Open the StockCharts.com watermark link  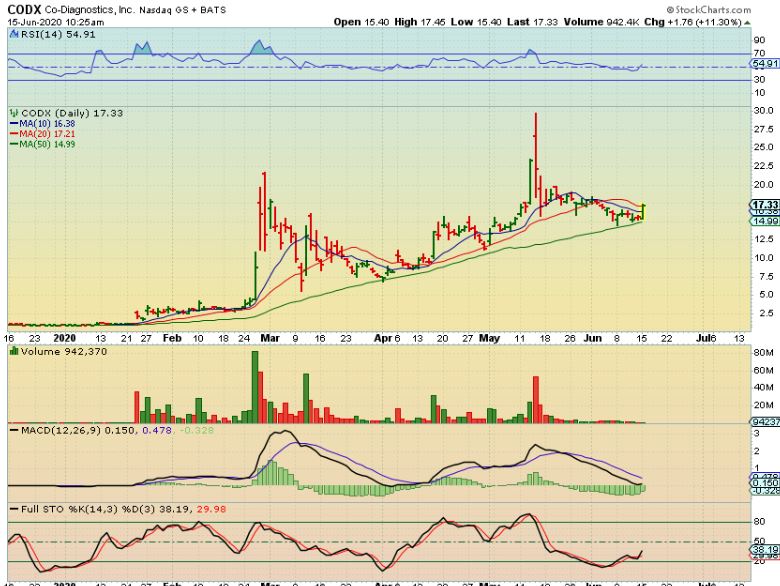coord(709,9)
